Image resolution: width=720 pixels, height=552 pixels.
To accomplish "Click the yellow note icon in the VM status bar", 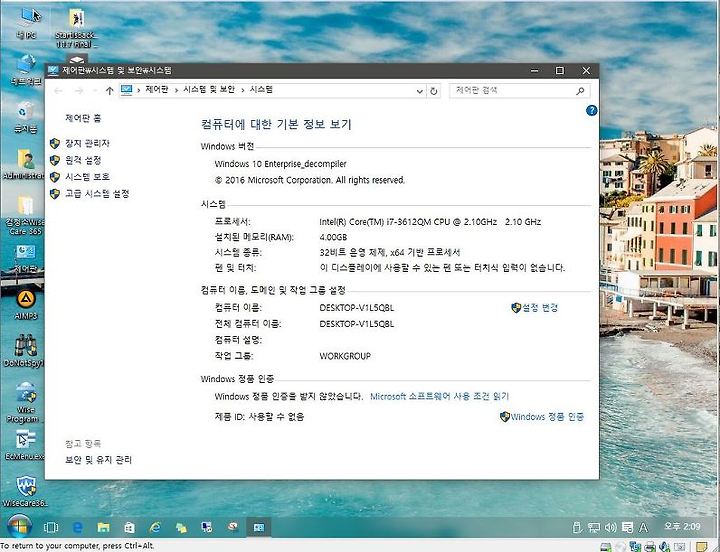I will pyautogui.click(x=701, y=546).
